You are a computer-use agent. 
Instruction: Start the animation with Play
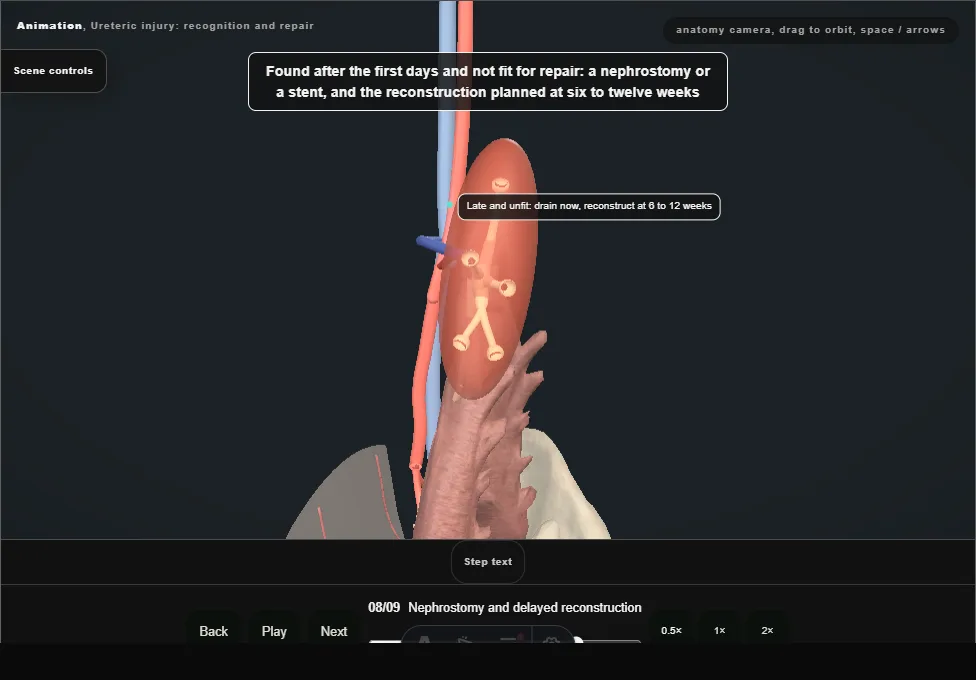(x=274, y=631)
